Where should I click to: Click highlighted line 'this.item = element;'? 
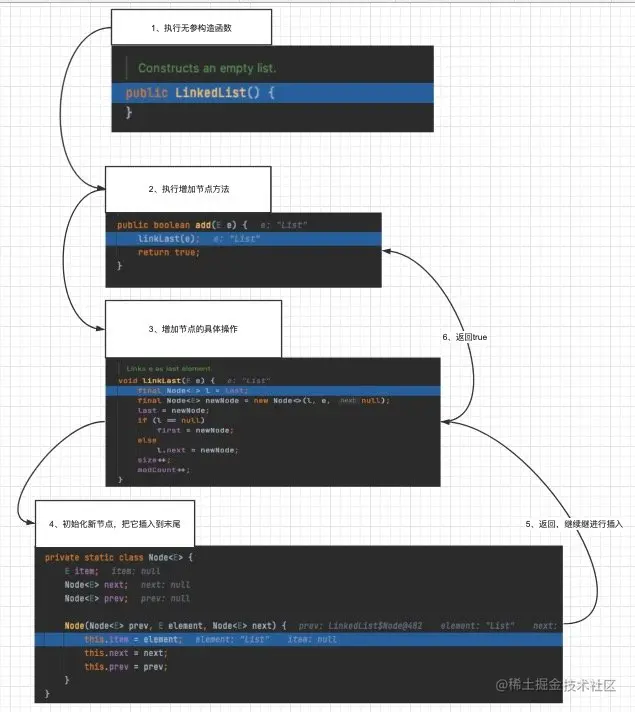click(x=298, y=639)
